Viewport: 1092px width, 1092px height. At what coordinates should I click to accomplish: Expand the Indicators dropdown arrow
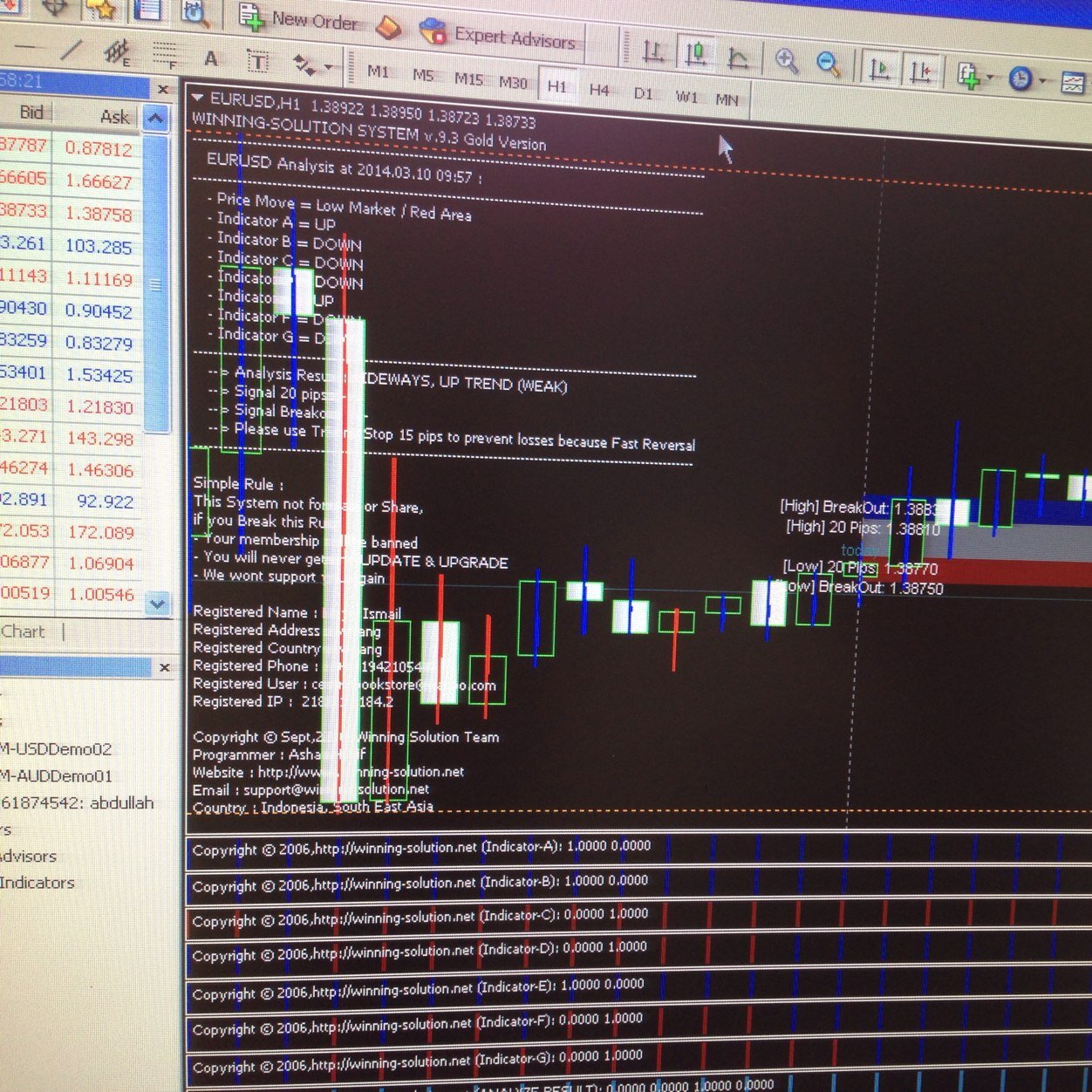(990, 78)
